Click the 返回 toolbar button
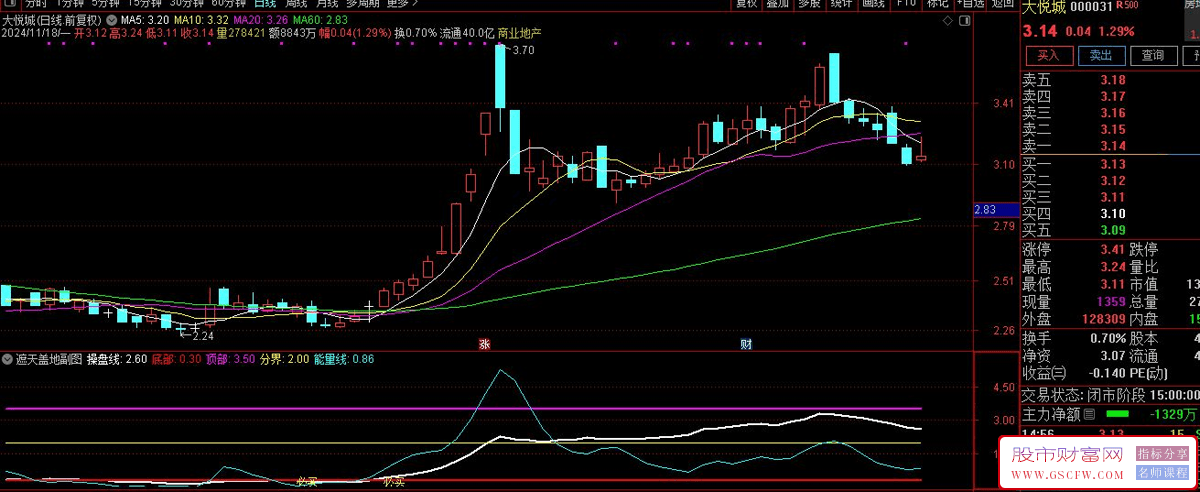The width and height of the screenshot is (1200, 492). [x=1003, y=3]
